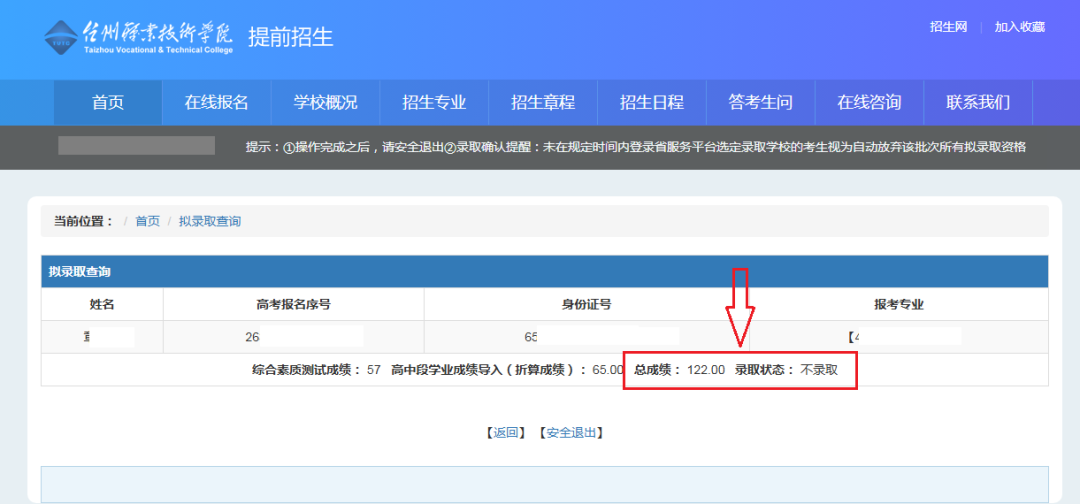Click the Taizhou Vocational College logo
The image size is (1080, 504).
point(139,37)
